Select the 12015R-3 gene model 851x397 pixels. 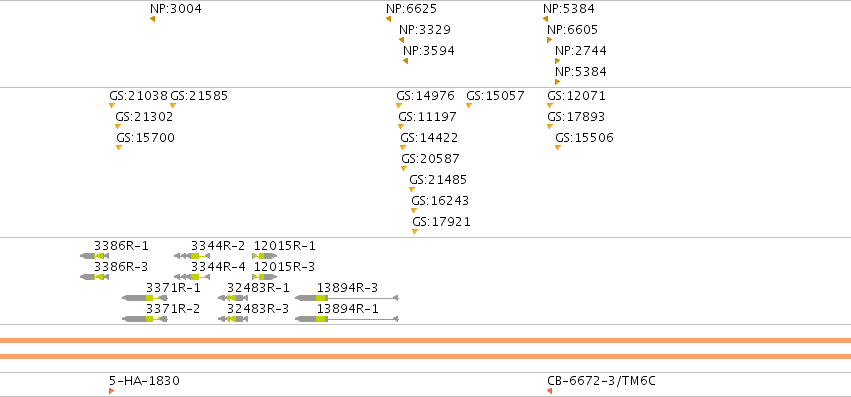265,277
